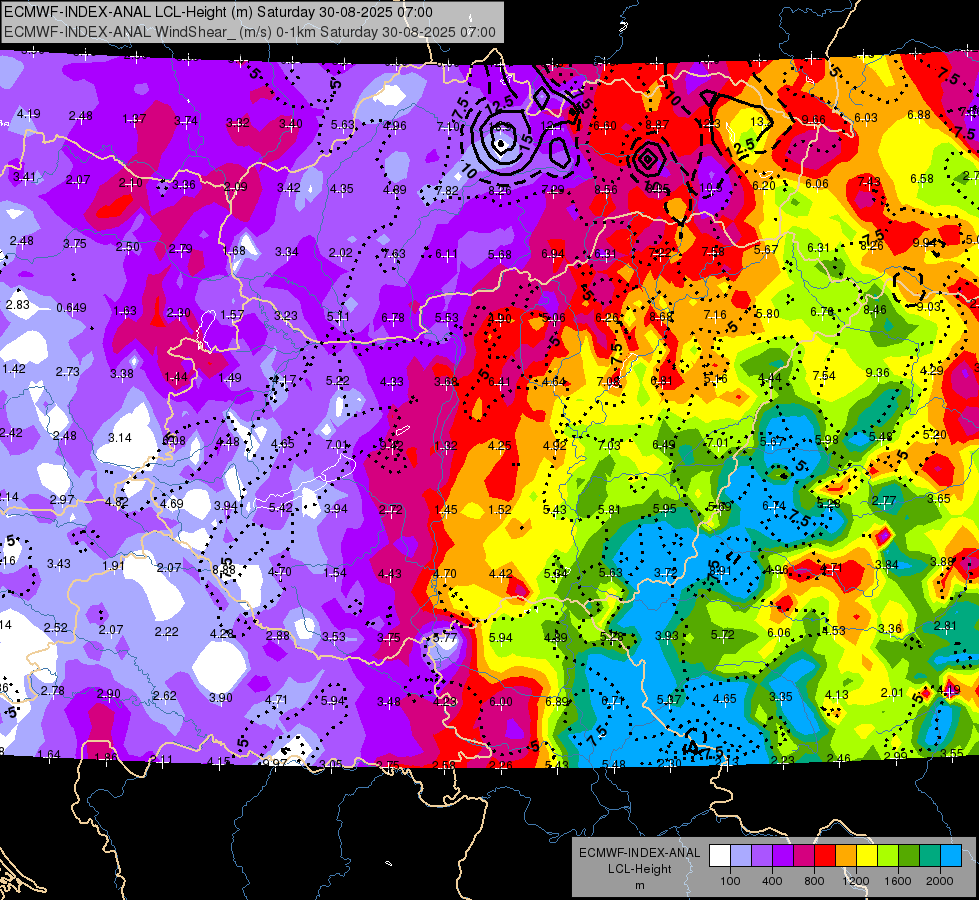Click the map value 1.52

coord(500,510)
